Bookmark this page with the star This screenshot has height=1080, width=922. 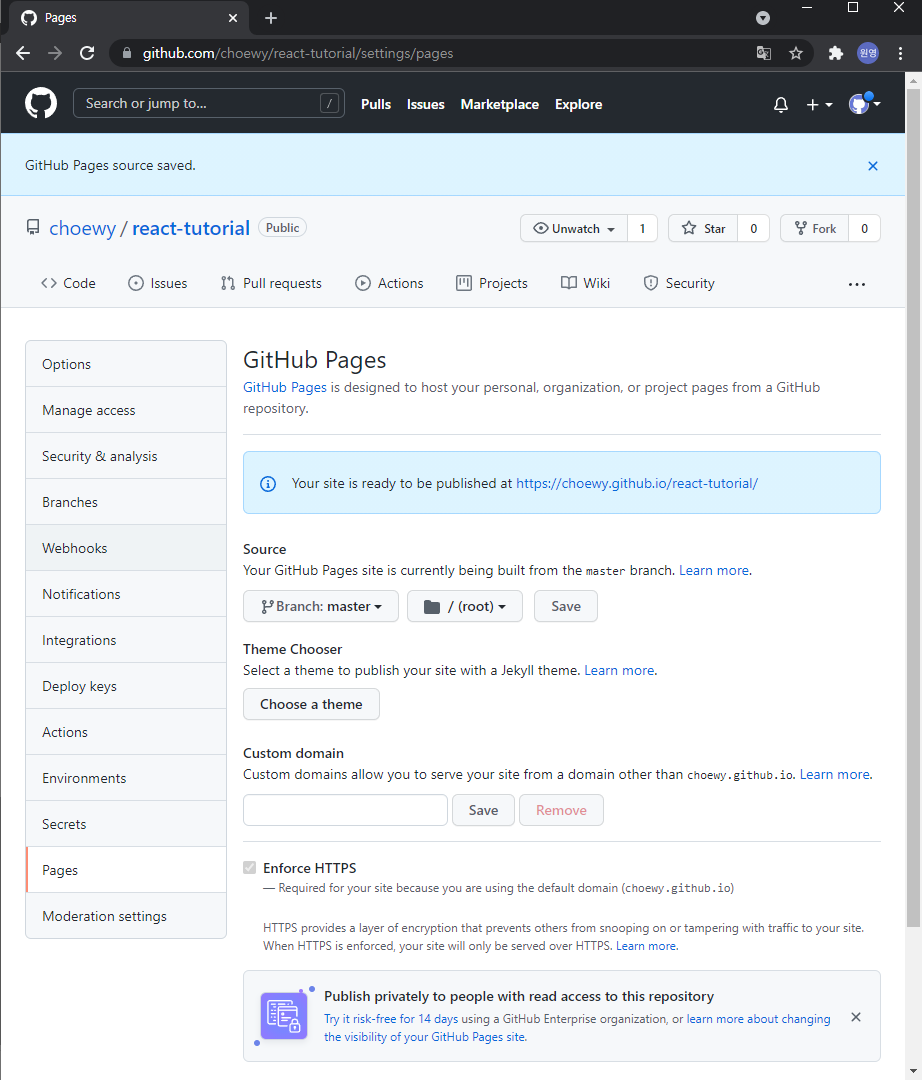[796, 53]
